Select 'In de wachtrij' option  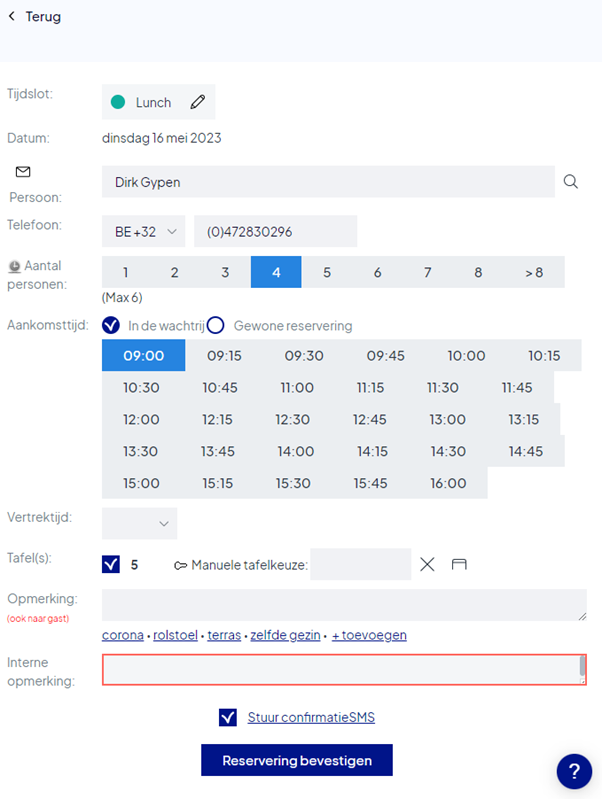click(x=111, y=325)
